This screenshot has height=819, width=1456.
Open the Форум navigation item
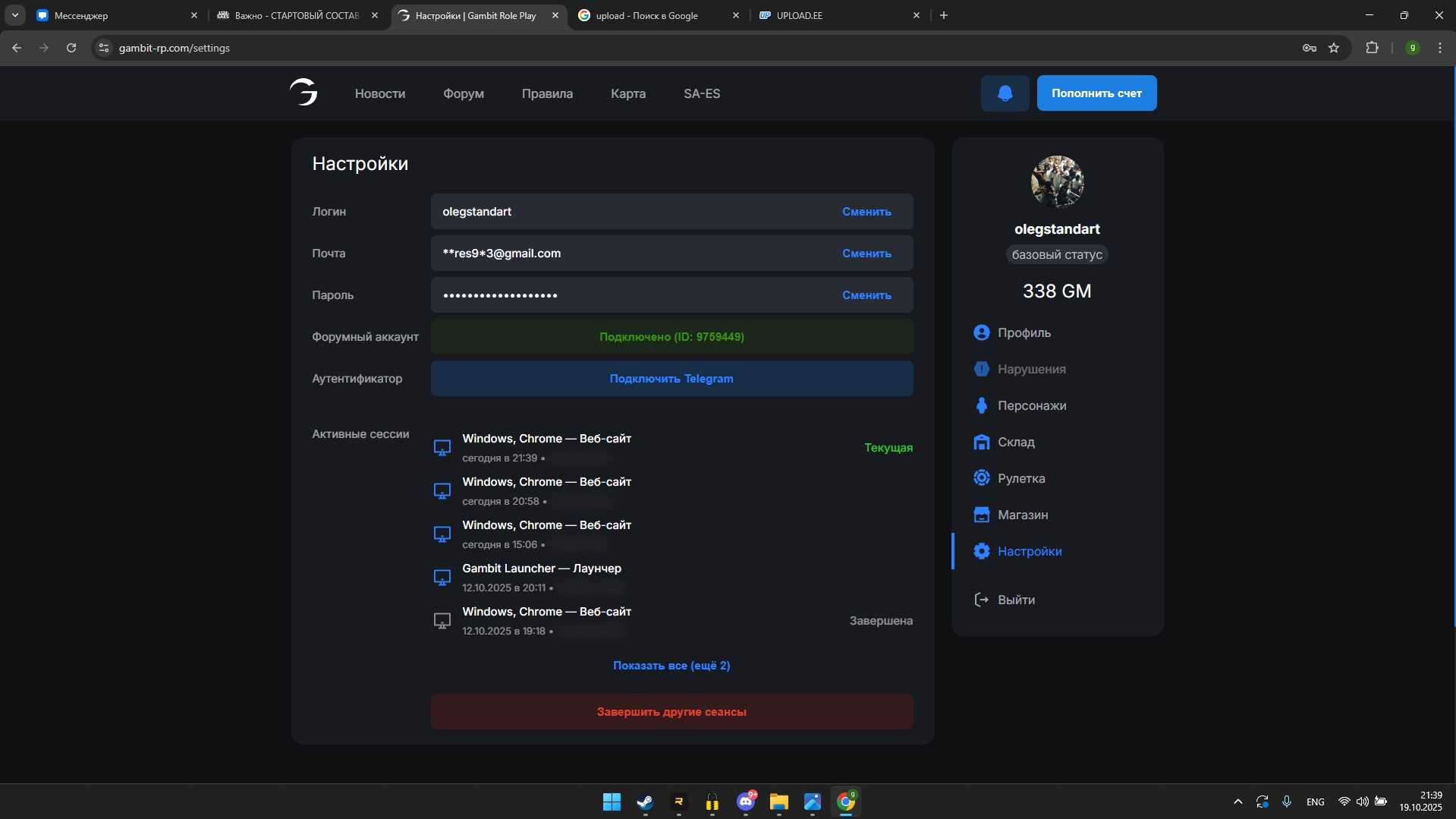tap(463, 93)
